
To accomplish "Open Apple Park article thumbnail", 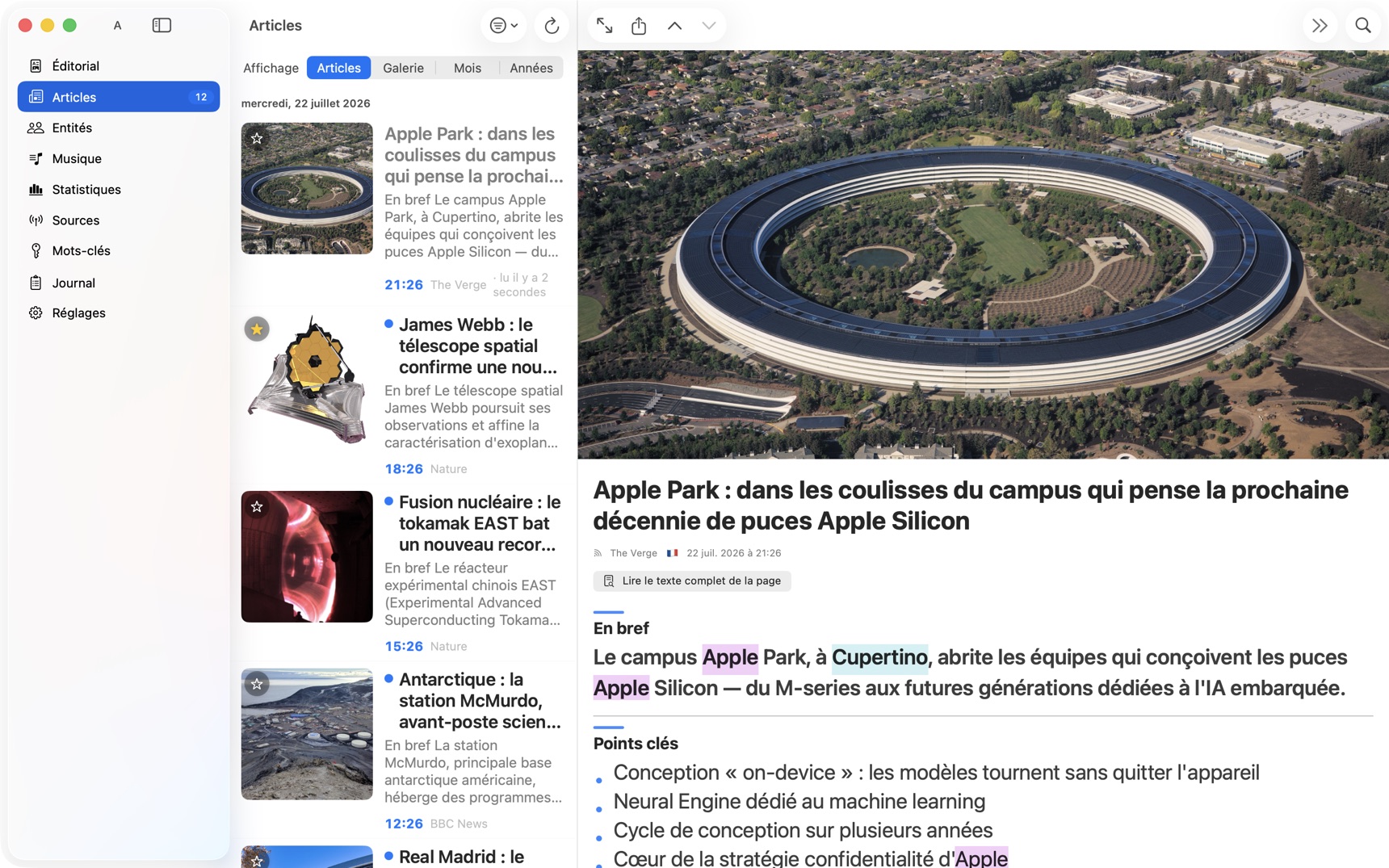I will (x=307, y=188).
